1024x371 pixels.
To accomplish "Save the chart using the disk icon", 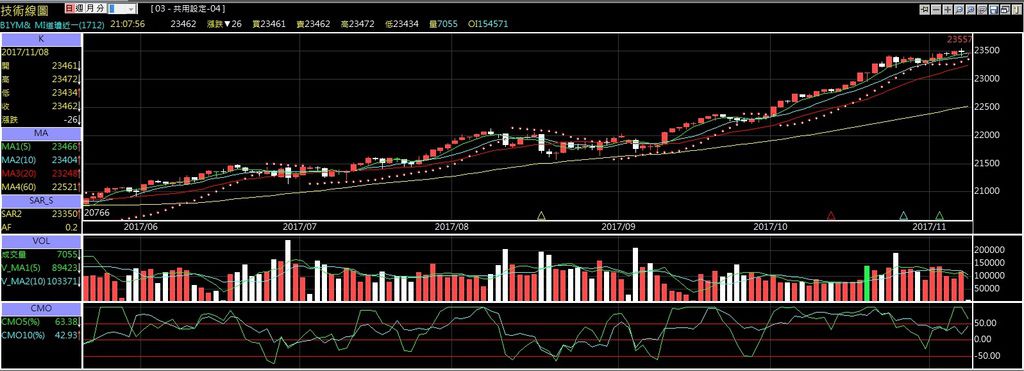I will pyautogui.click(x=994, y=9).
